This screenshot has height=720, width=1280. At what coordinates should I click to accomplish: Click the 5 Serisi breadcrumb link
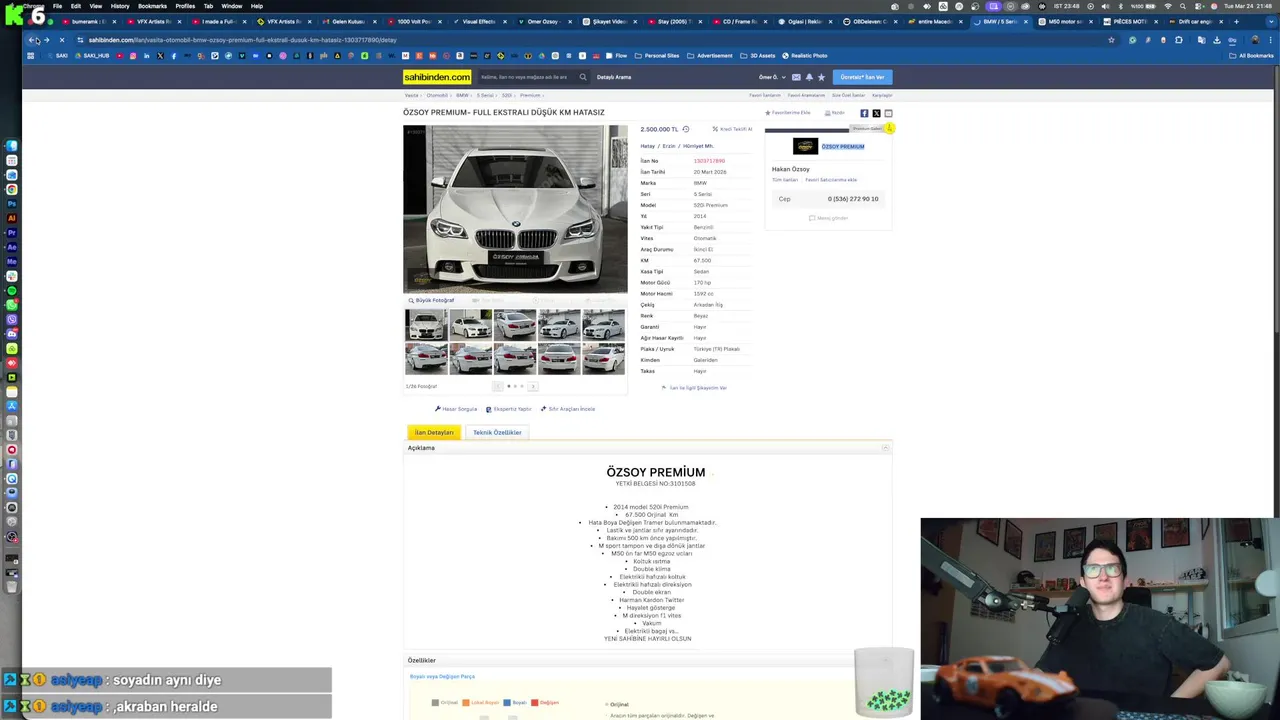pyautogui.click(x=485, y=95)
